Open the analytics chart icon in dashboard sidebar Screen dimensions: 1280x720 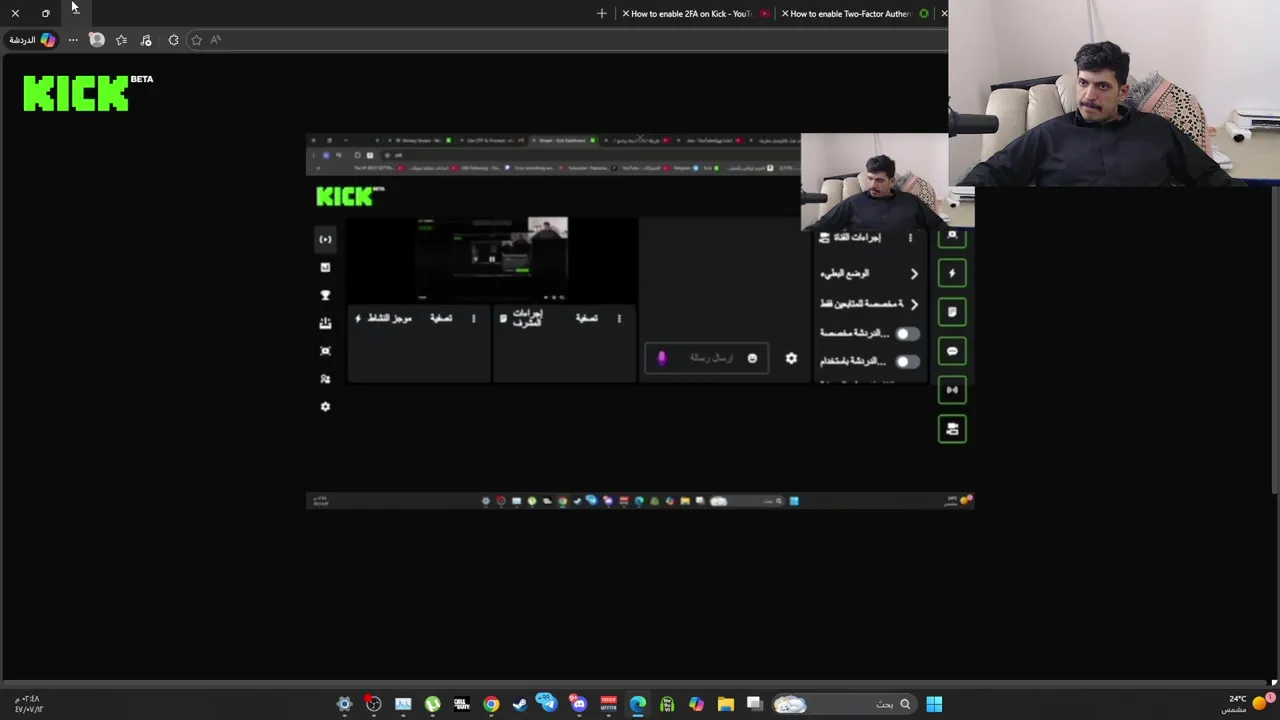(x=325, y=267)
